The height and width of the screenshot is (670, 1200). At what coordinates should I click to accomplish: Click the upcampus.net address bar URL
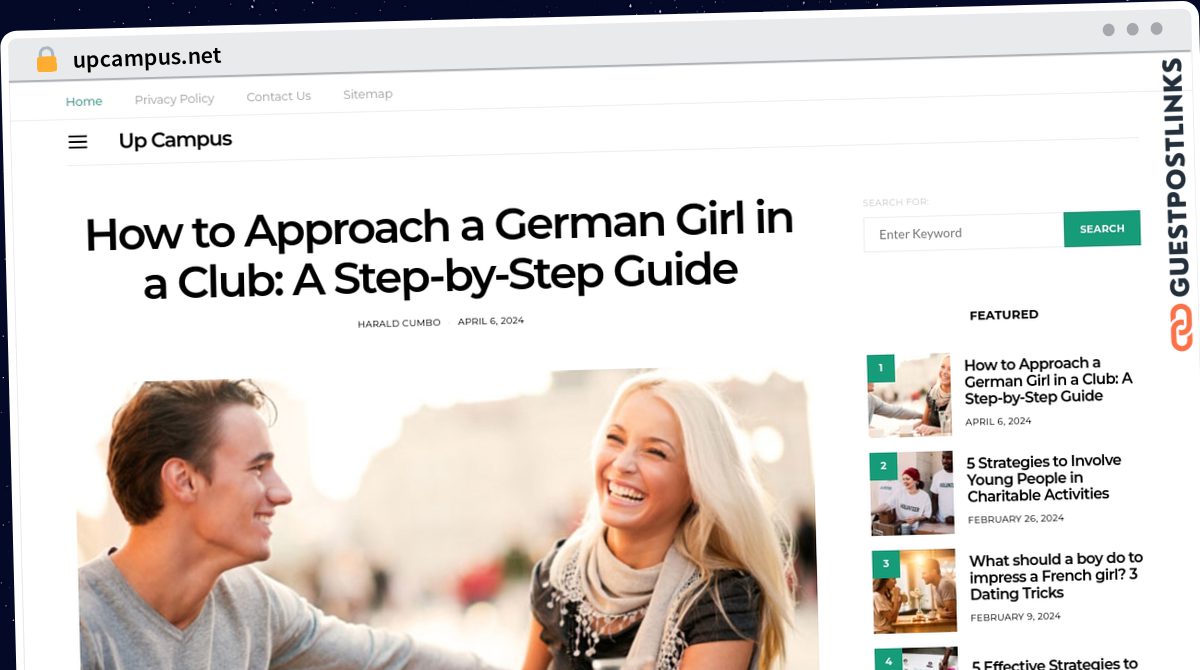[x=147, y=58]
